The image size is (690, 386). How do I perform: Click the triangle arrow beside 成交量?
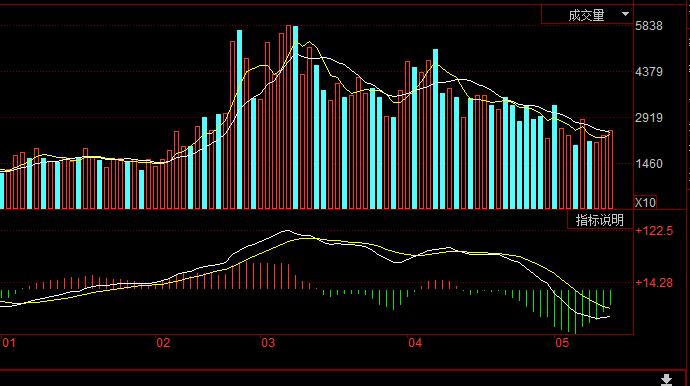[x=625, y=14]
